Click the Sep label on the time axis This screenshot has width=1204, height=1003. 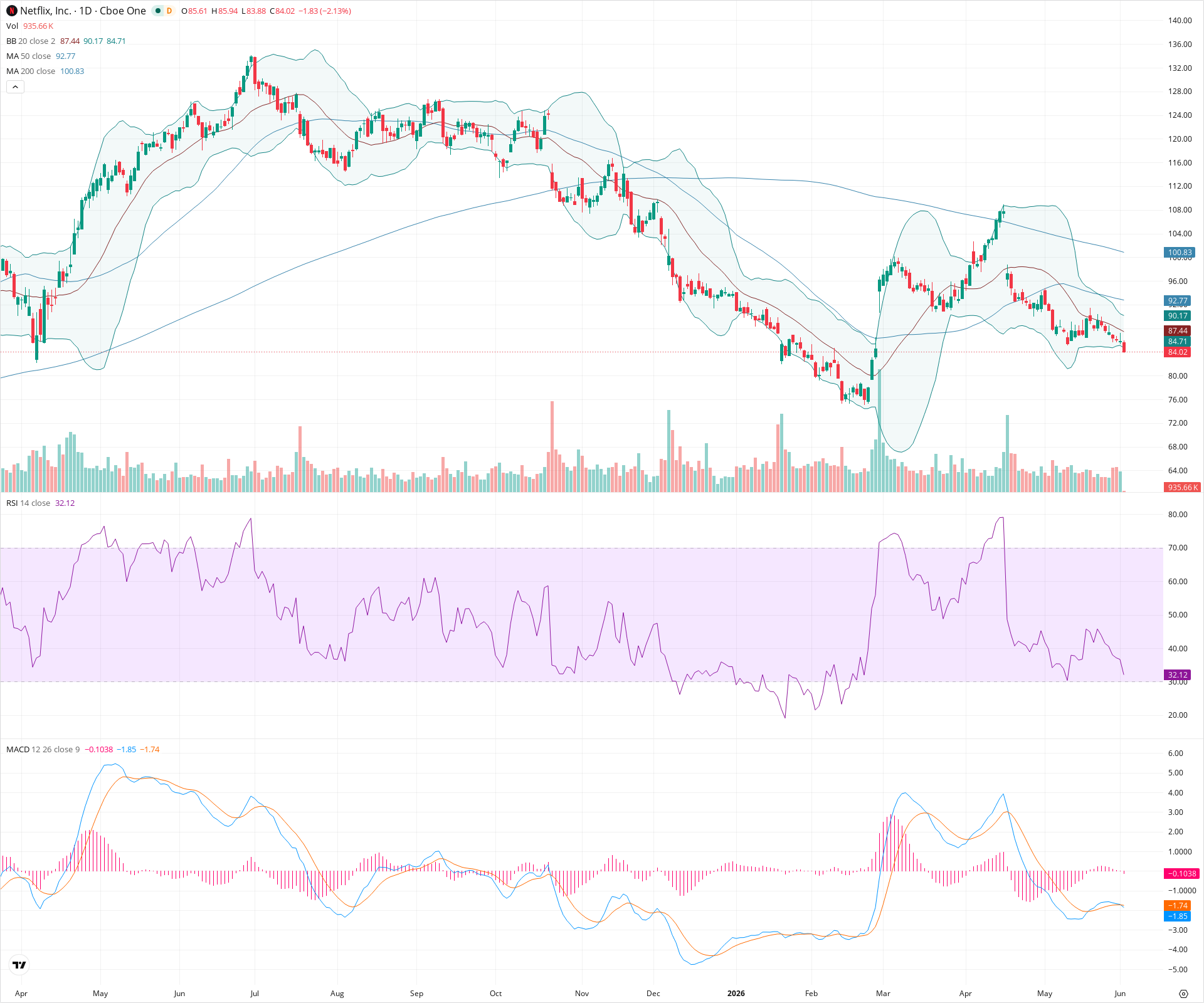coord(416,994)
